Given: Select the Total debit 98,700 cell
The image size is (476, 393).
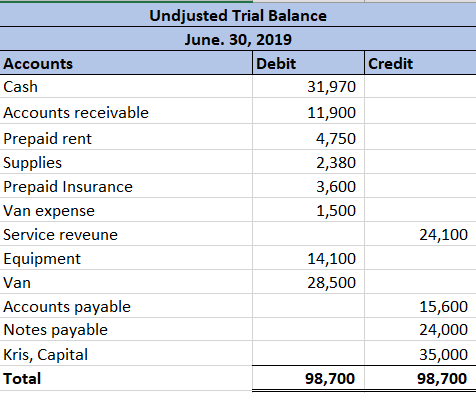Looking at the screenshot, I should point(308,378).
